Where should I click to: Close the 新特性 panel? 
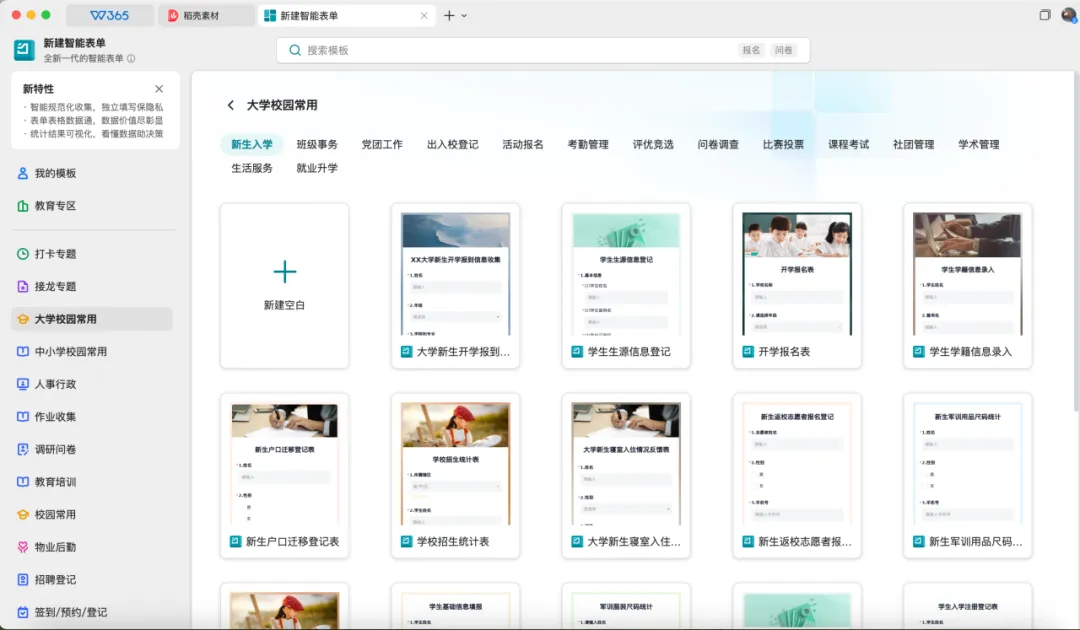[x=159, y=89]
